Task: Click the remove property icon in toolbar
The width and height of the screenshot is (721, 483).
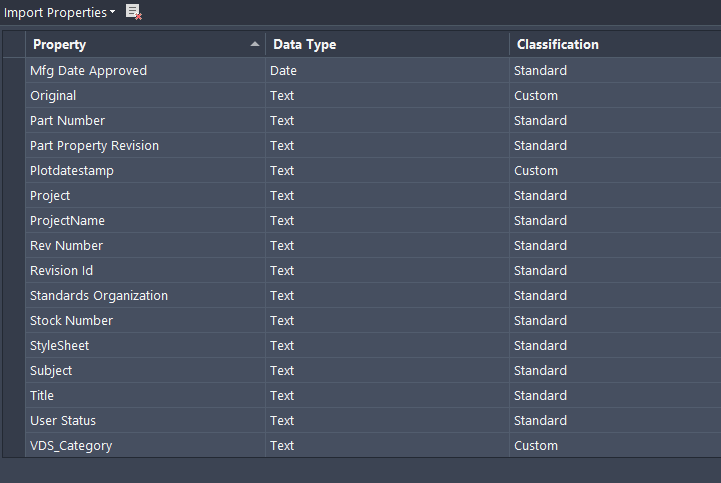Action: tap(134, 12)
